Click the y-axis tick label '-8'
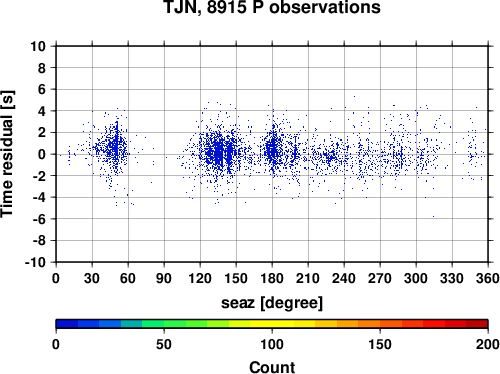Image resolution: width=500 pixels, height=374 pixels. 39,241
